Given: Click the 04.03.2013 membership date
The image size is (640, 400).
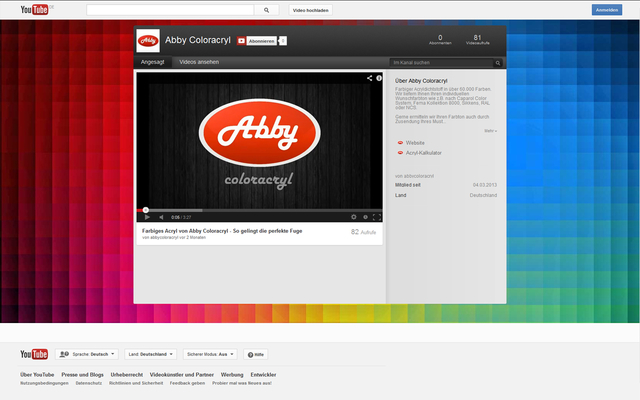Looking at the screenshot, I should tap(485, 185).
